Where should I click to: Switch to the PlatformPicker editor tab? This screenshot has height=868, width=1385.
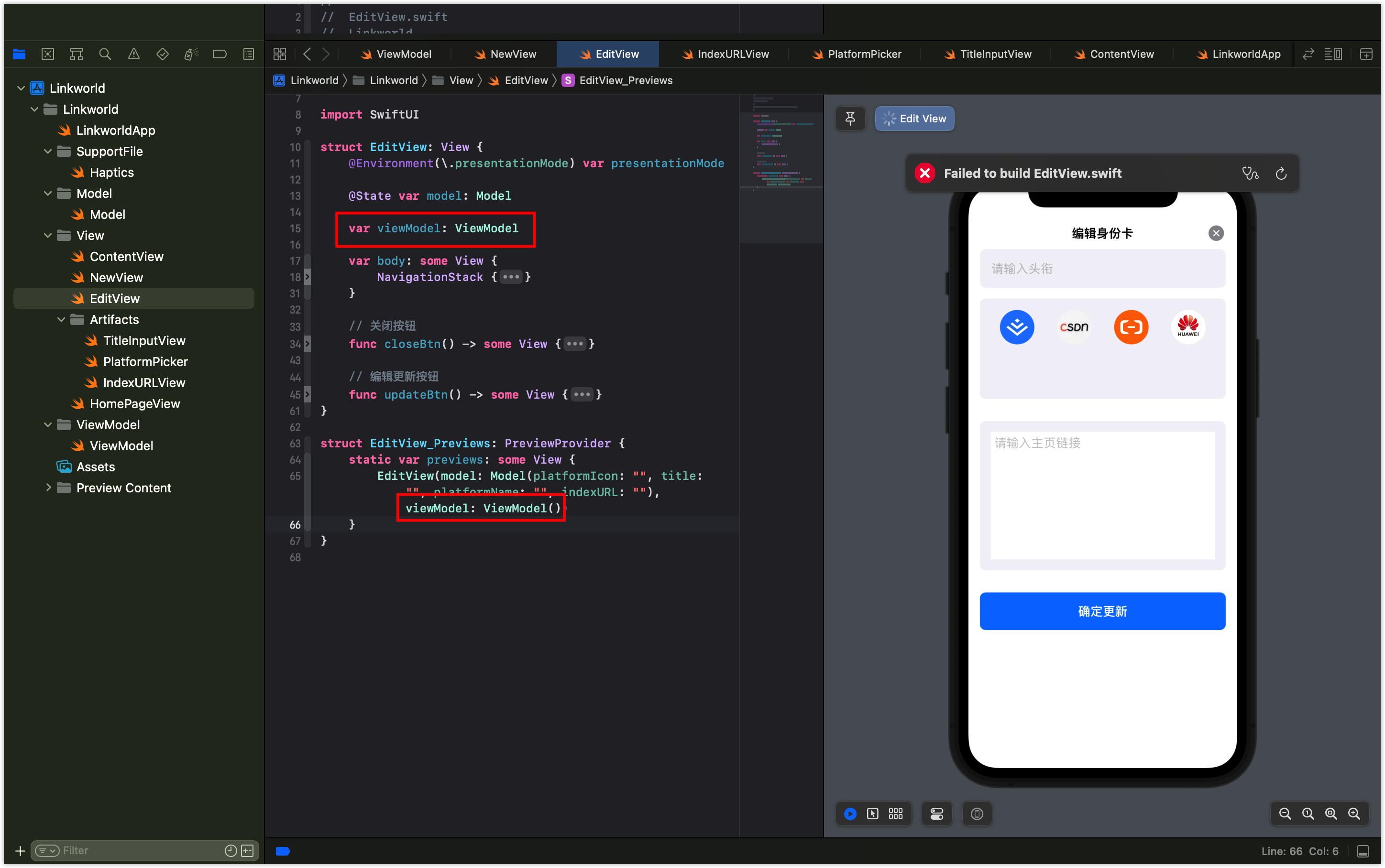[x=856, y=54]
